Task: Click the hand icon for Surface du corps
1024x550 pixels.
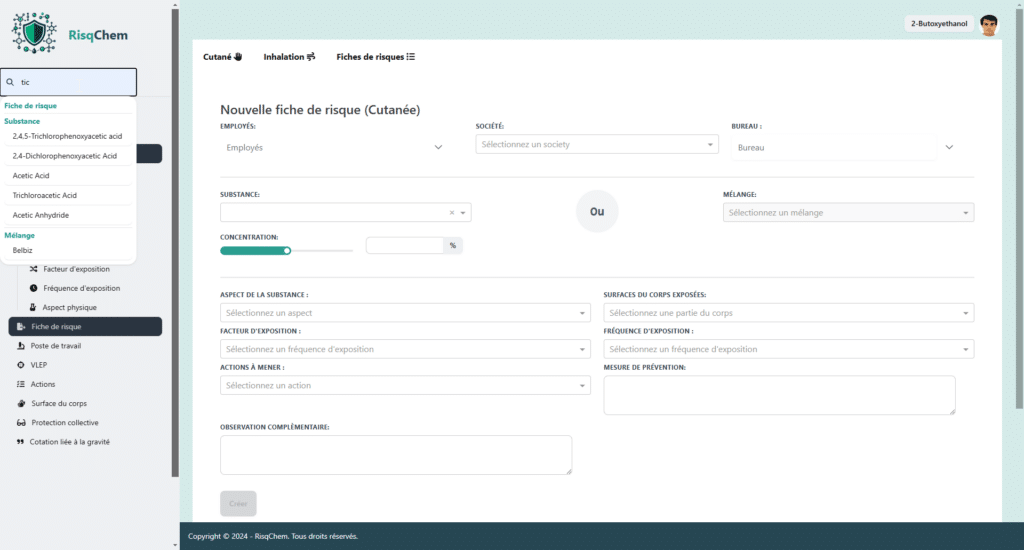Action: click(x=20, y=403)
